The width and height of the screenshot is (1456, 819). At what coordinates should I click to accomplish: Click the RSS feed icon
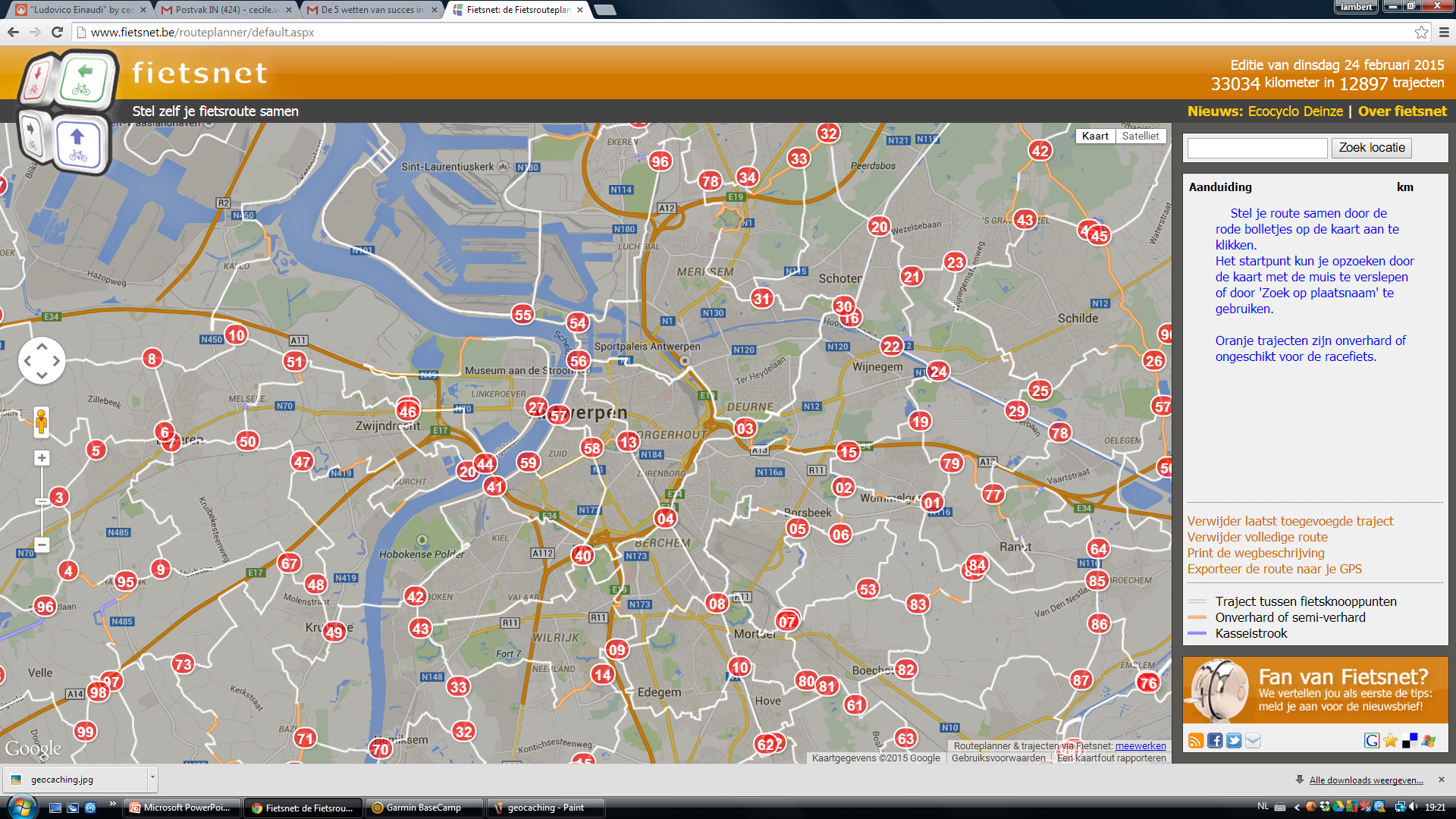point(1196,741)
